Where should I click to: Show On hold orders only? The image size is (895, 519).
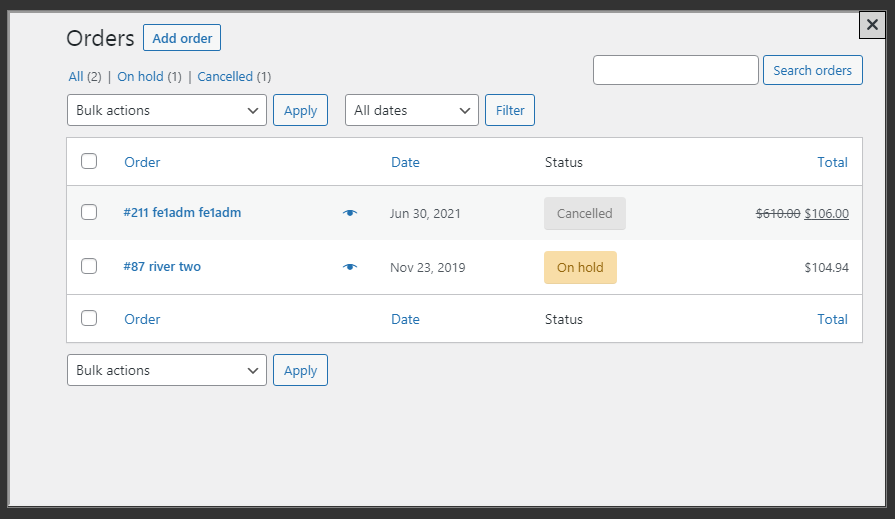(x=139, y=76)
